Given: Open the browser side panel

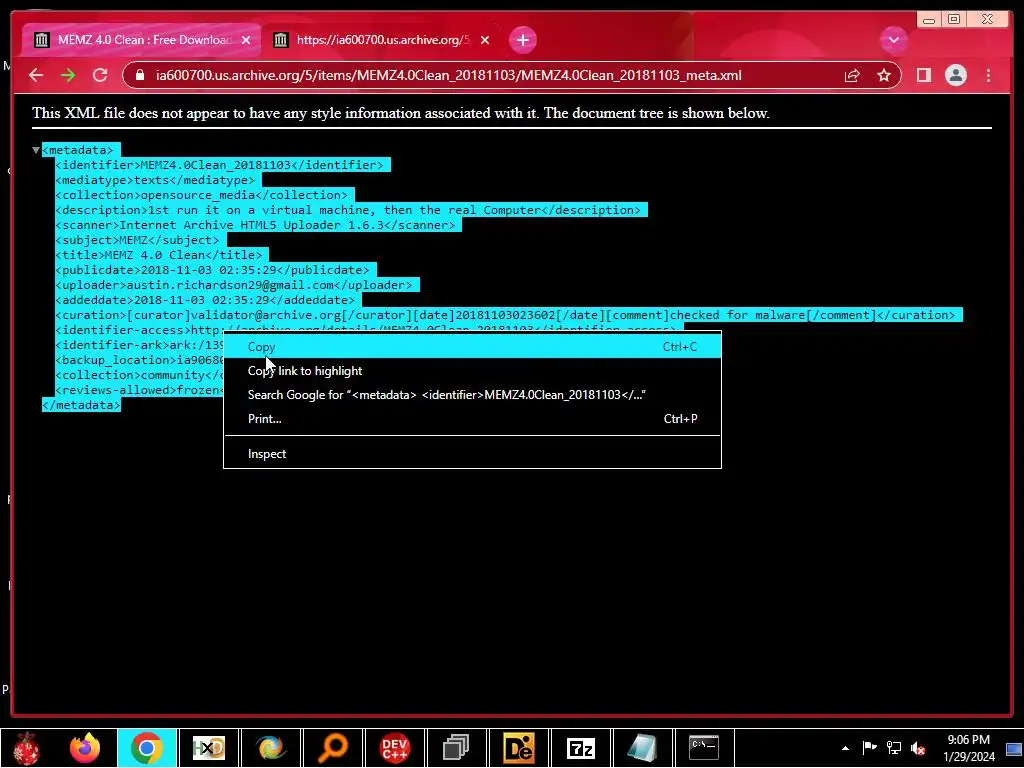Looking at the screenshot, I should (x=923, y=75).
